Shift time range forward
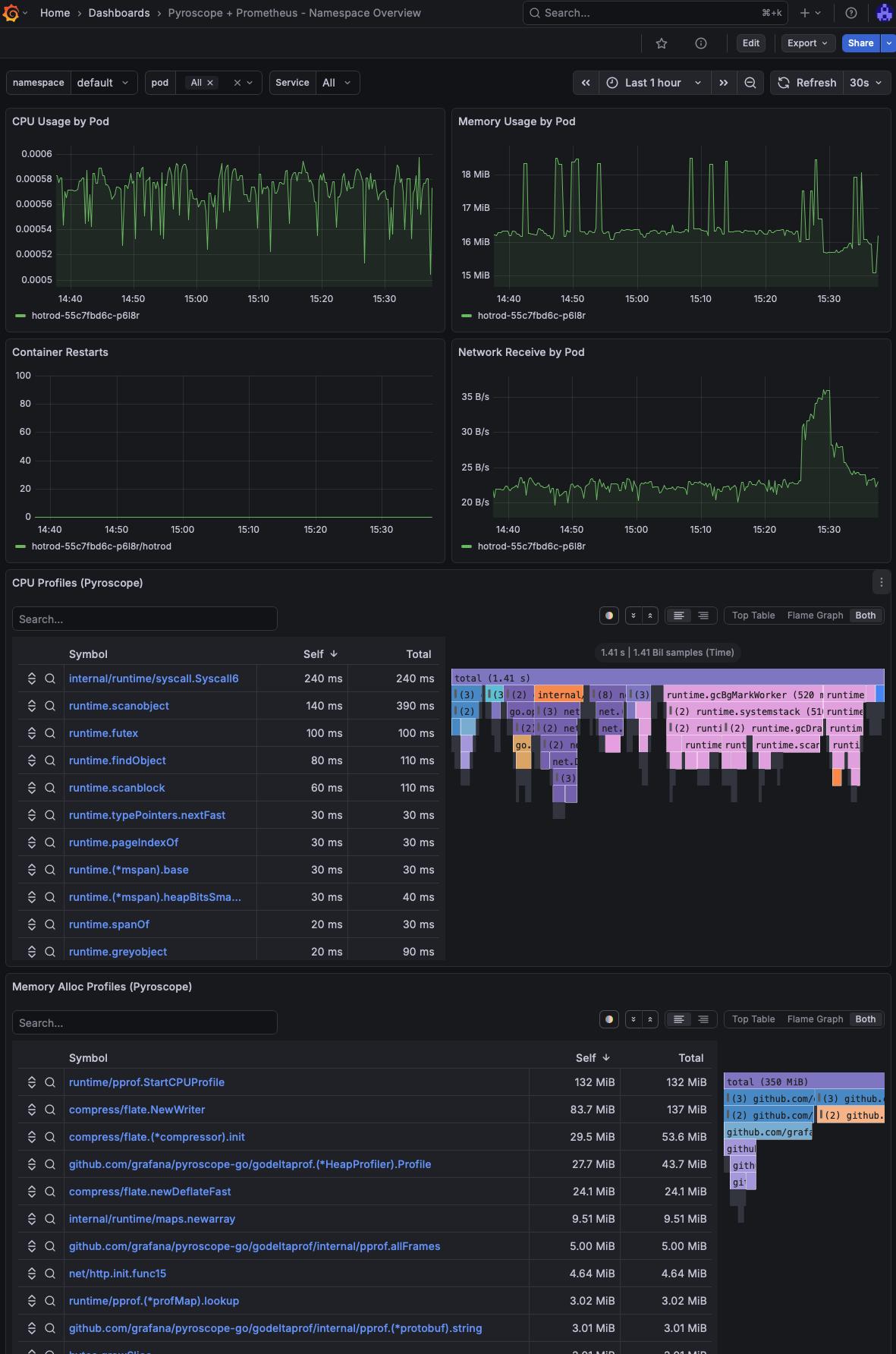 click(x=723, y=83)
